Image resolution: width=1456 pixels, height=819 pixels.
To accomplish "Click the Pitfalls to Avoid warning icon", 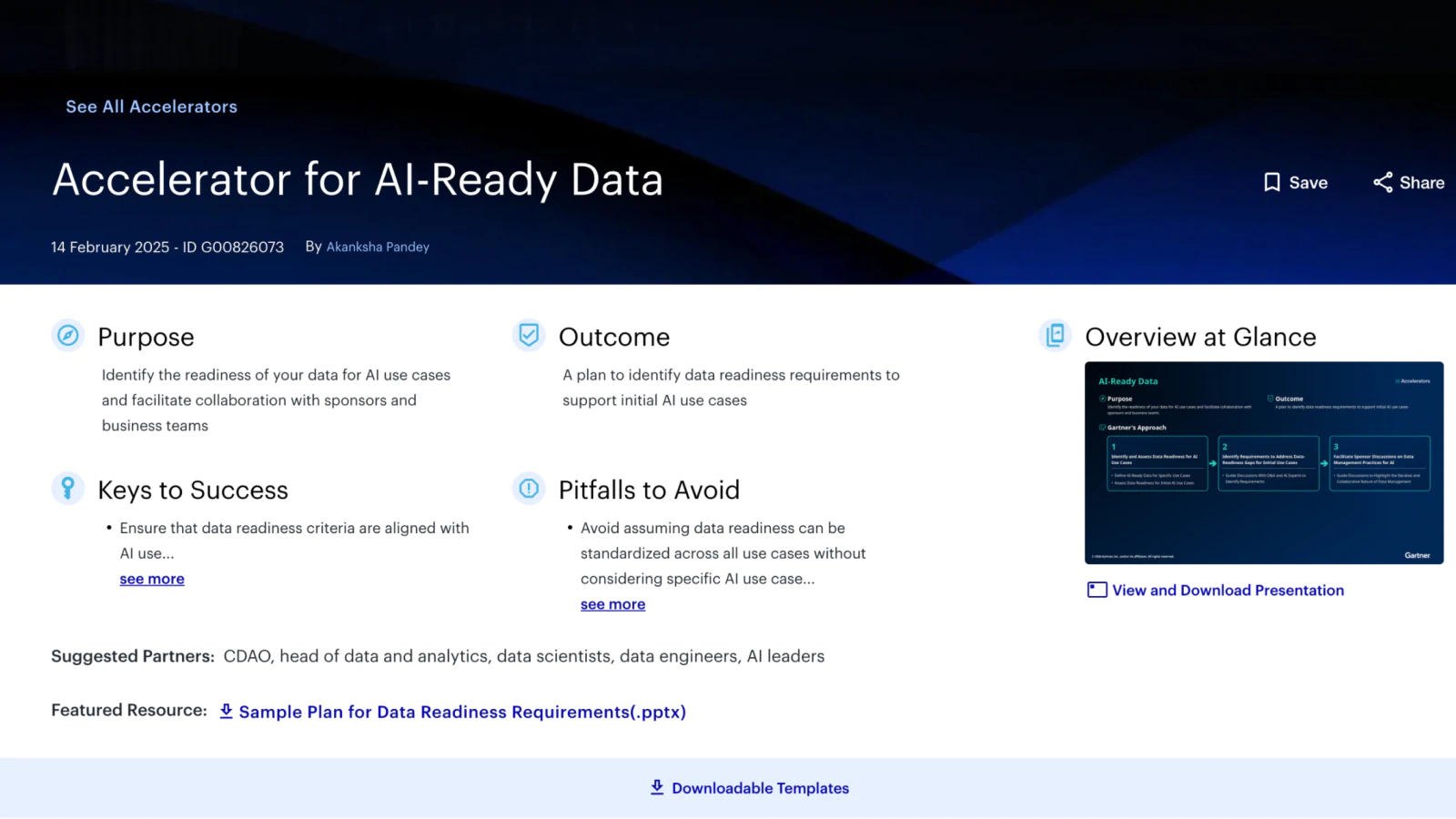I will point(528,488).
